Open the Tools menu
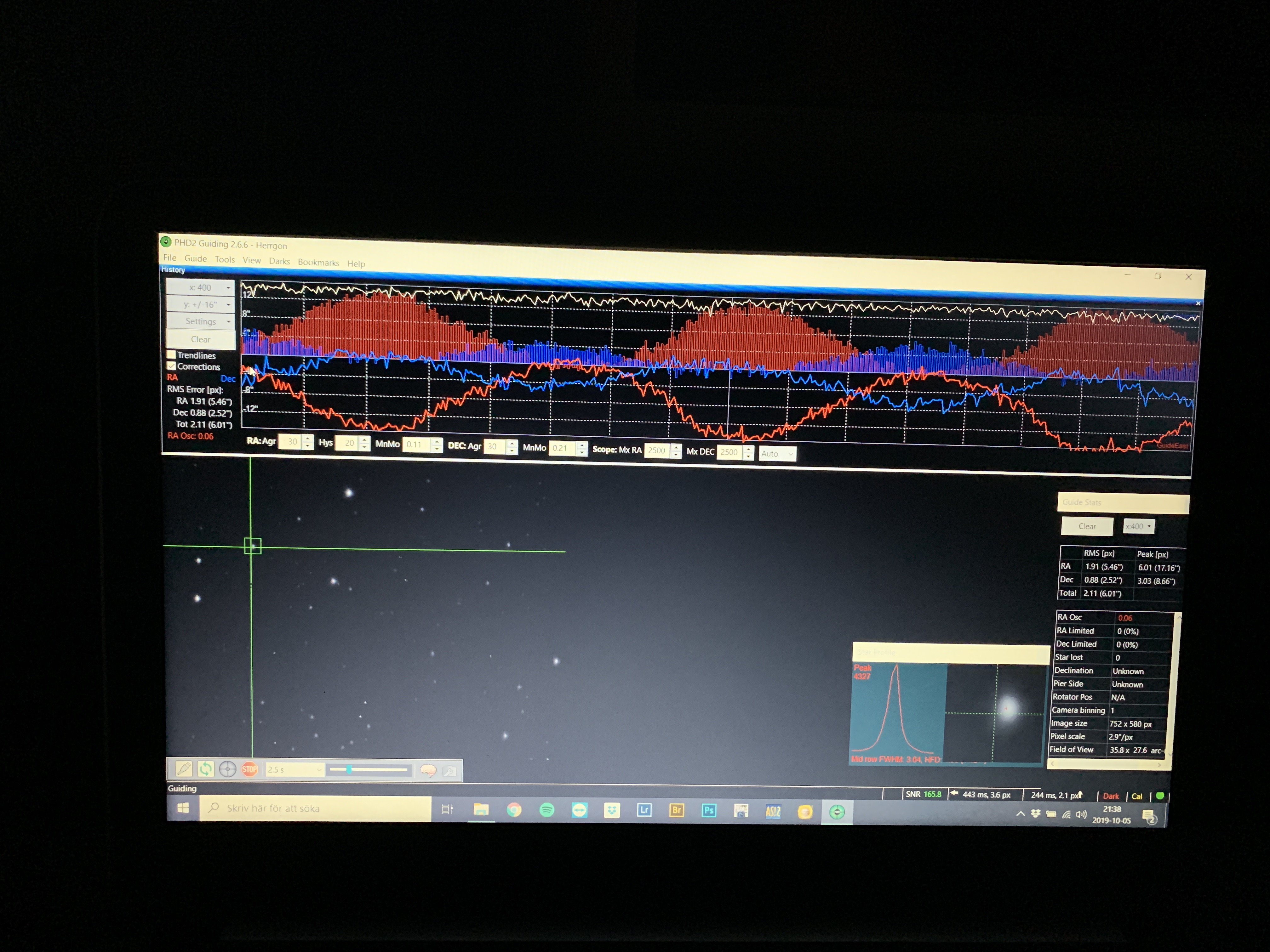 click(225, 259)
